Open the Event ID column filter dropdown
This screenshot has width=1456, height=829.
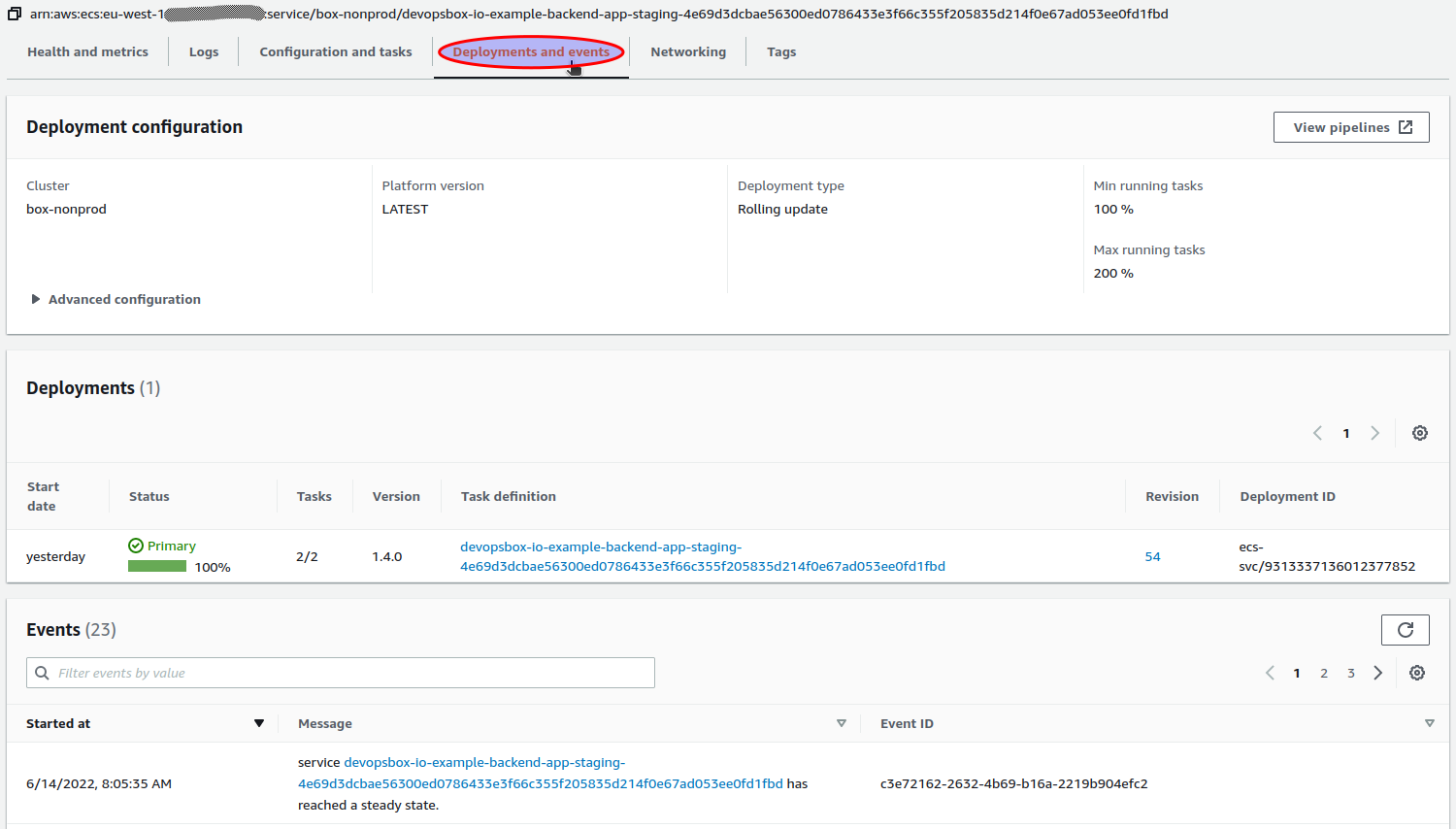coord(1429,722)
